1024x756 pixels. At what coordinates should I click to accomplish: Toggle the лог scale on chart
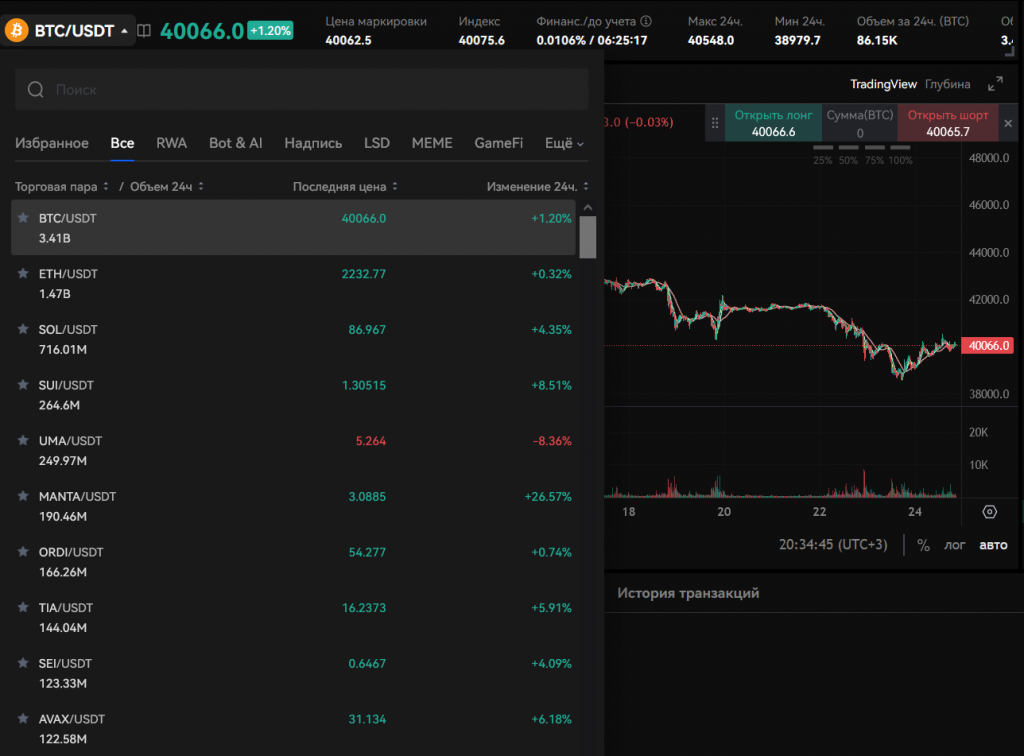[x=955, y=545]
